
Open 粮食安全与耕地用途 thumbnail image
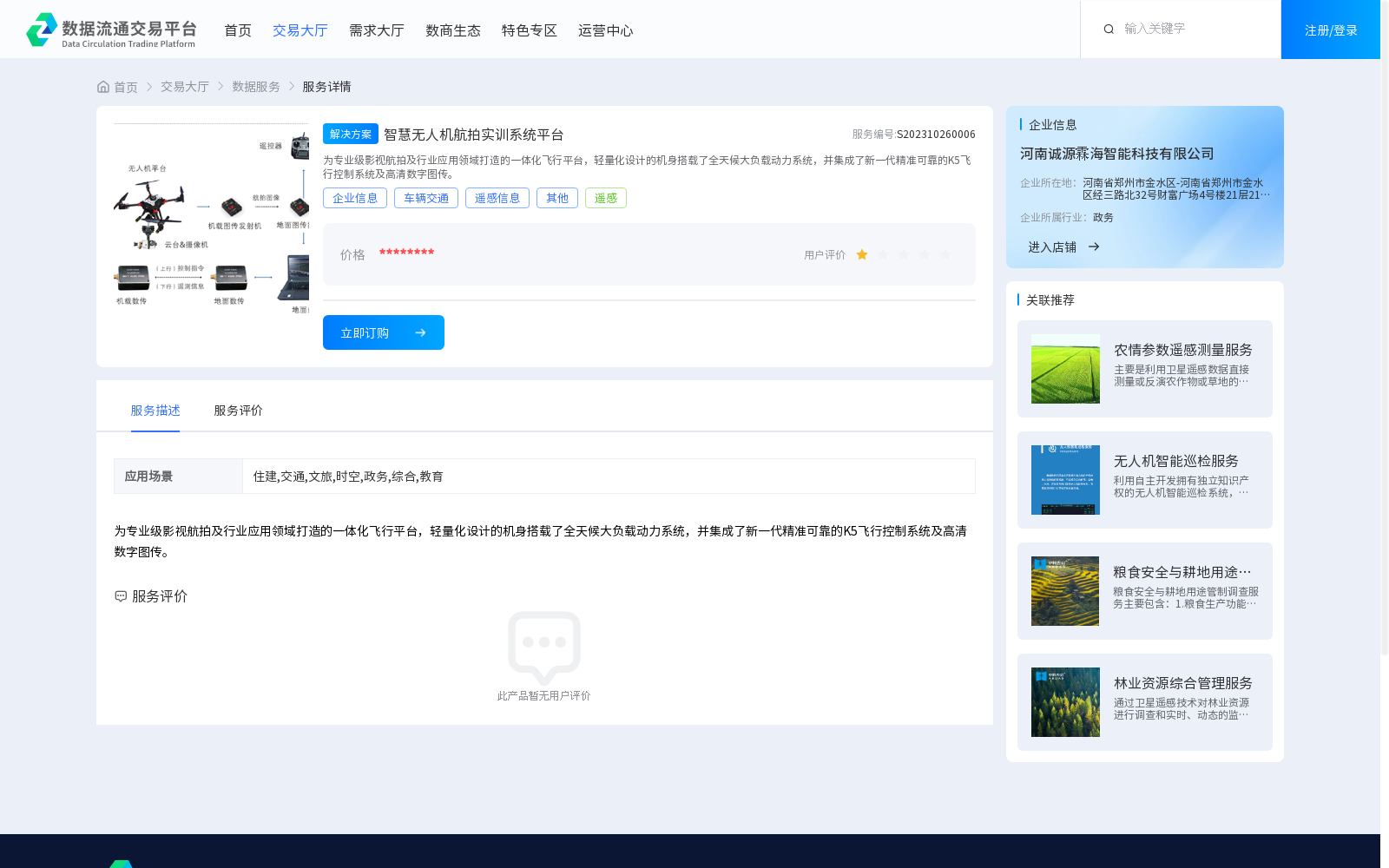1065,591
